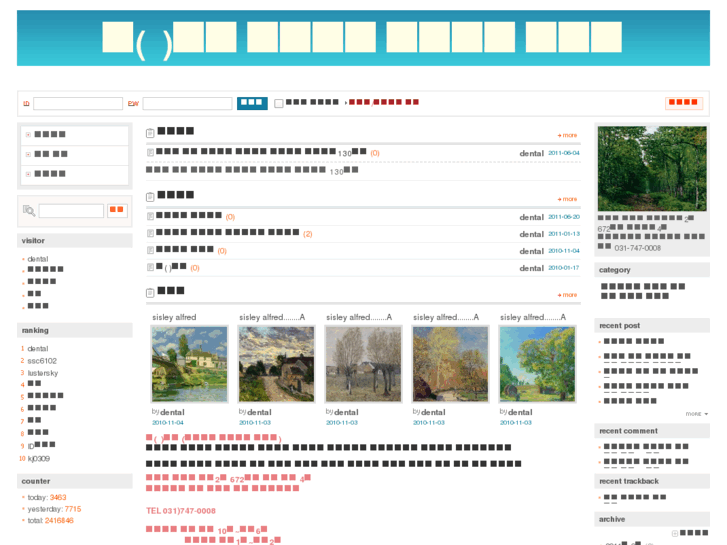The image size is (727, 545).
Task: Open third sisley alfred bare trees thumbnail
Action: [364, 364]
